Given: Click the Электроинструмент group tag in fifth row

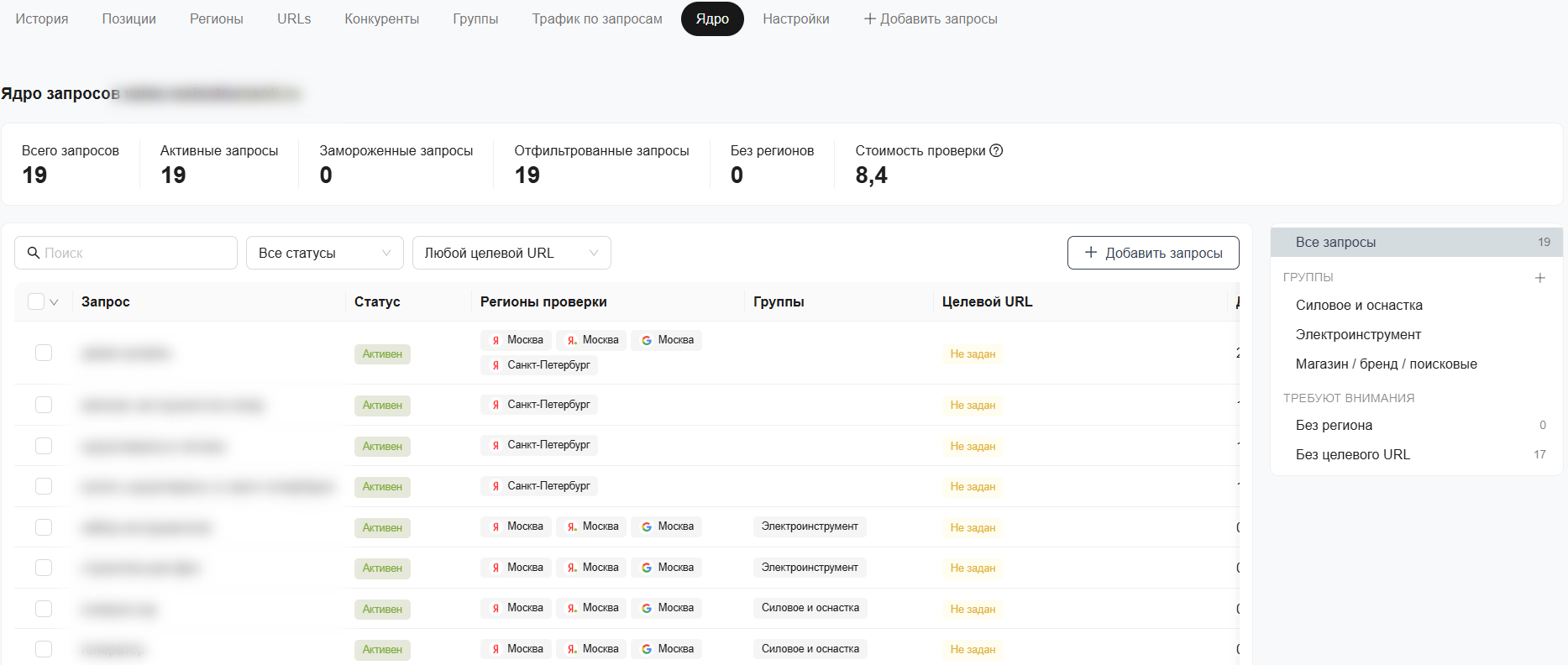Looking at the screenshot, I should pyautogui.click(x=810, y=526).
